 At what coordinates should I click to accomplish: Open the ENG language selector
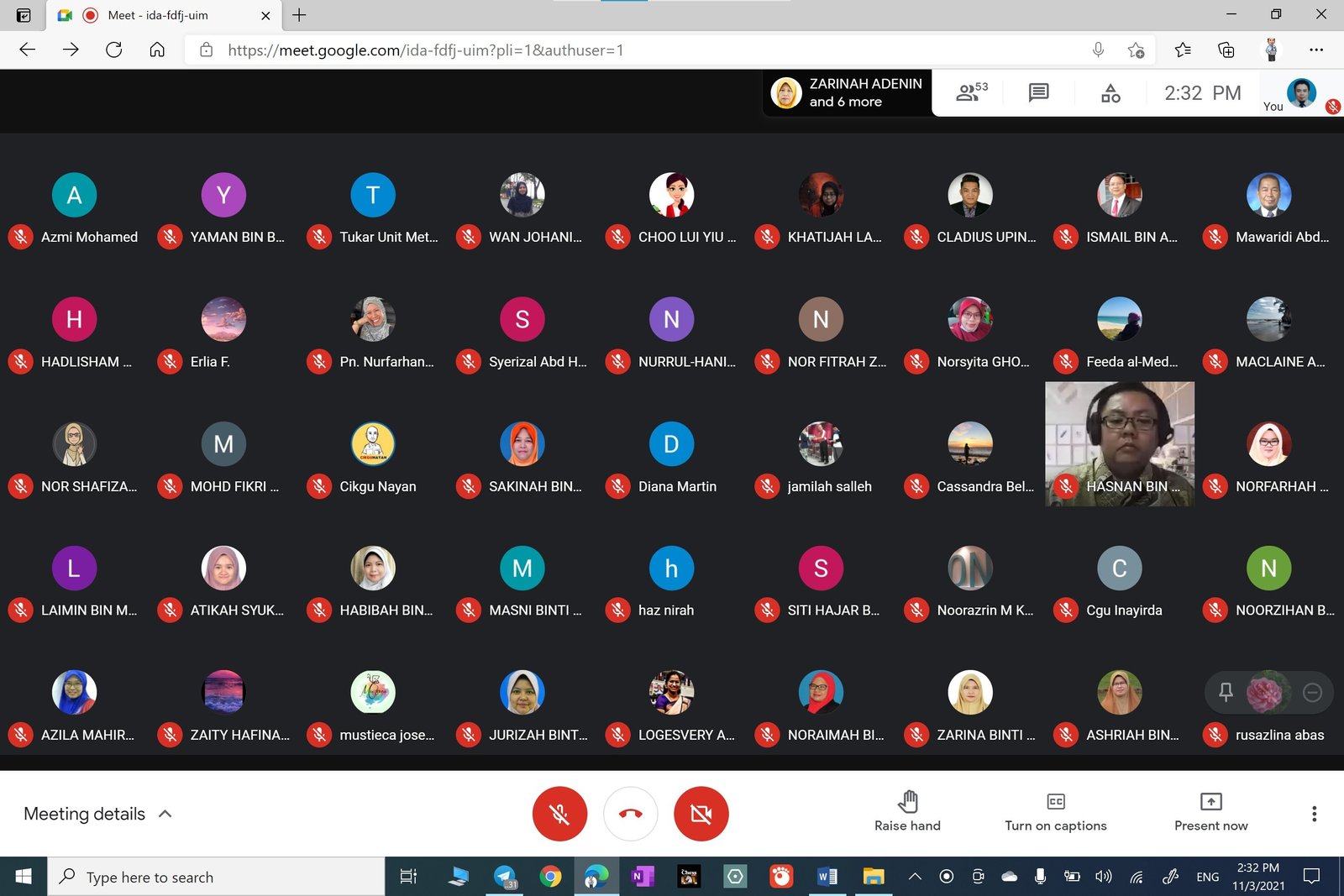point(1207,877)
